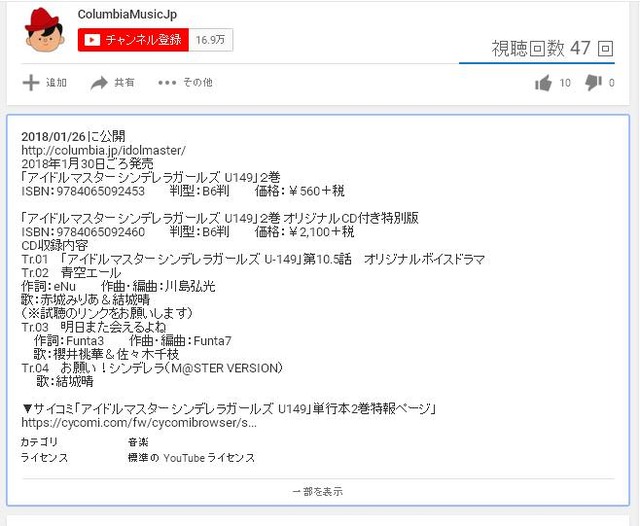
Task: Subscribe with red チャンネル登録 button
Action: click(x=133, y=40)
